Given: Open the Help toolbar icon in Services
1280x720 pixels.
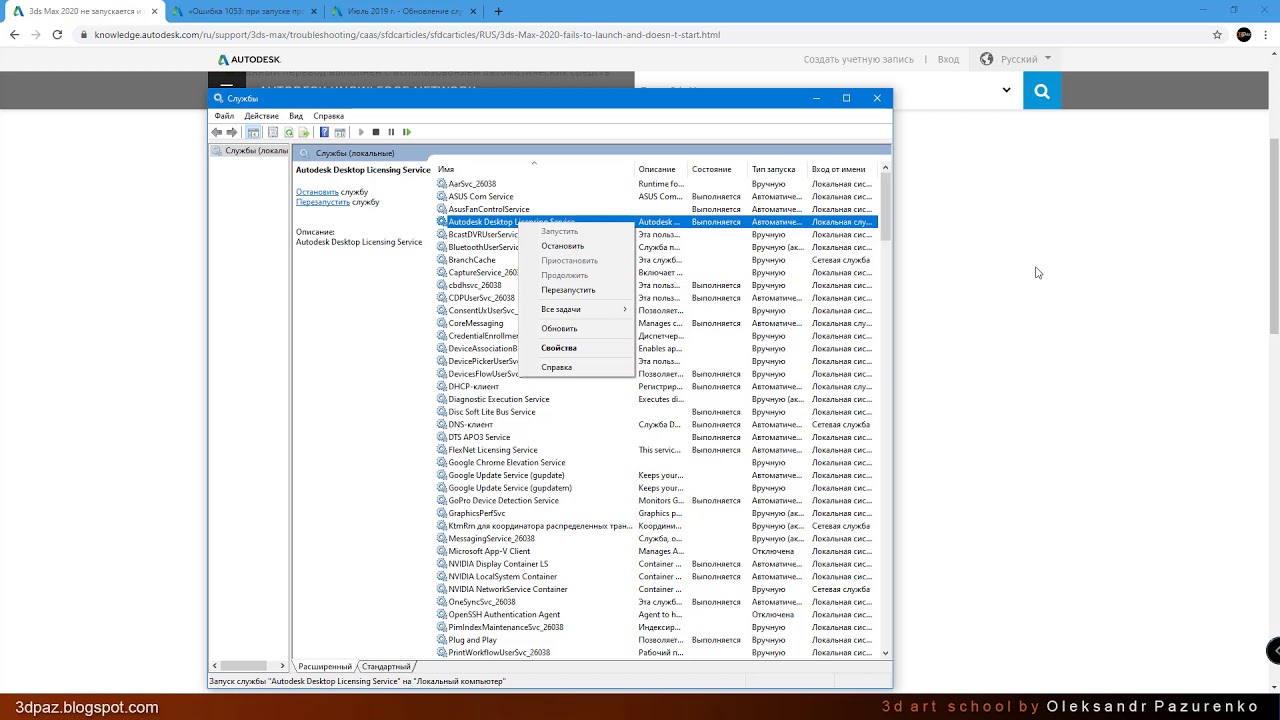Looking at the screenshot, I should coord(324,132).
